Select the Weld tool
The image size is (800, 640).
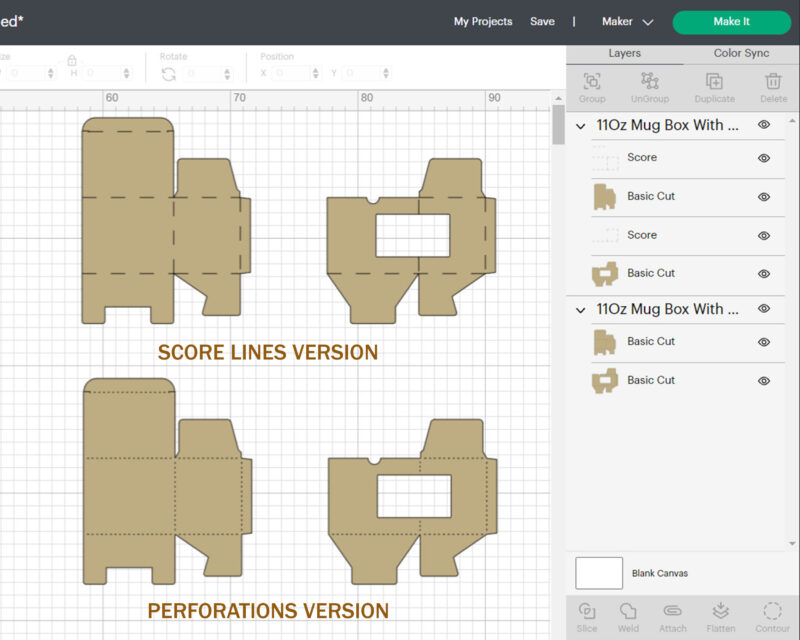point(628,614)
